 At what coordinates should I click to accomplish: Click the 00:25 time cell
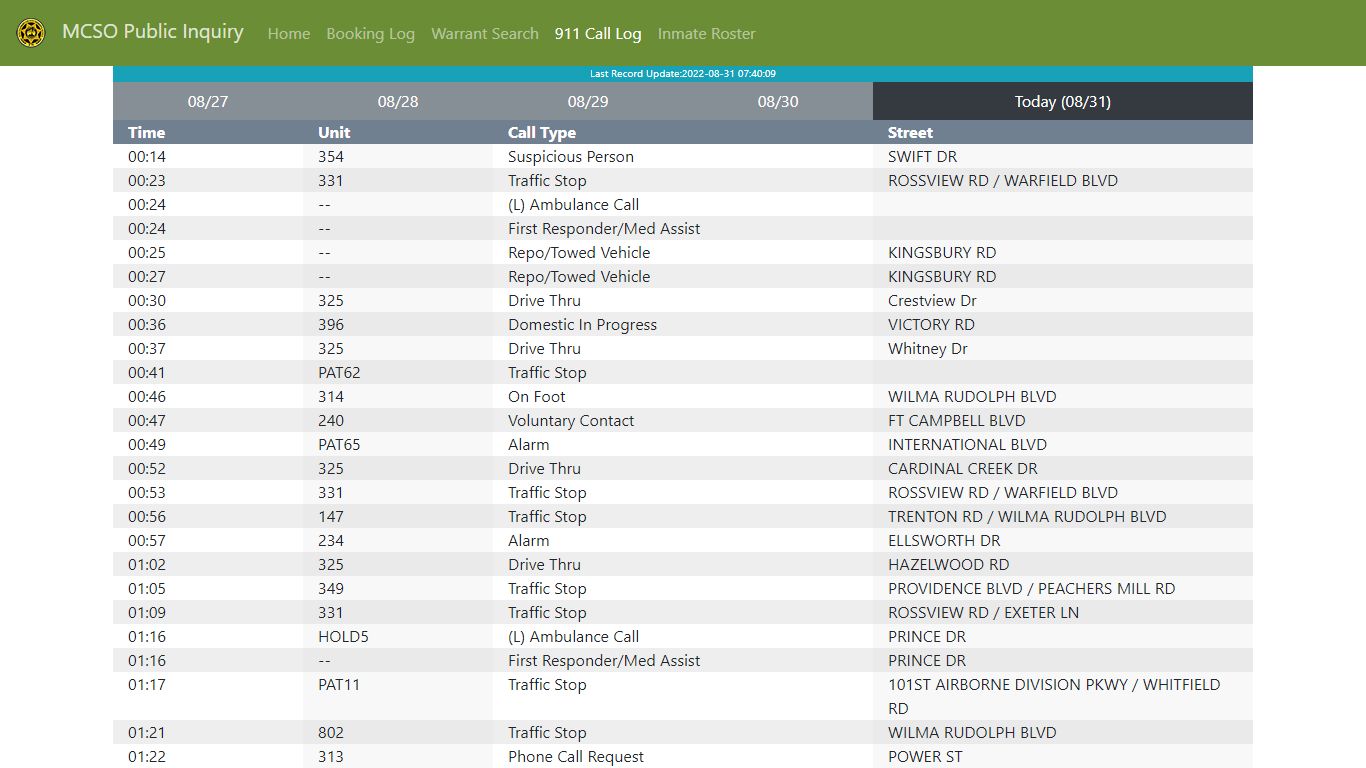point(208,252)
